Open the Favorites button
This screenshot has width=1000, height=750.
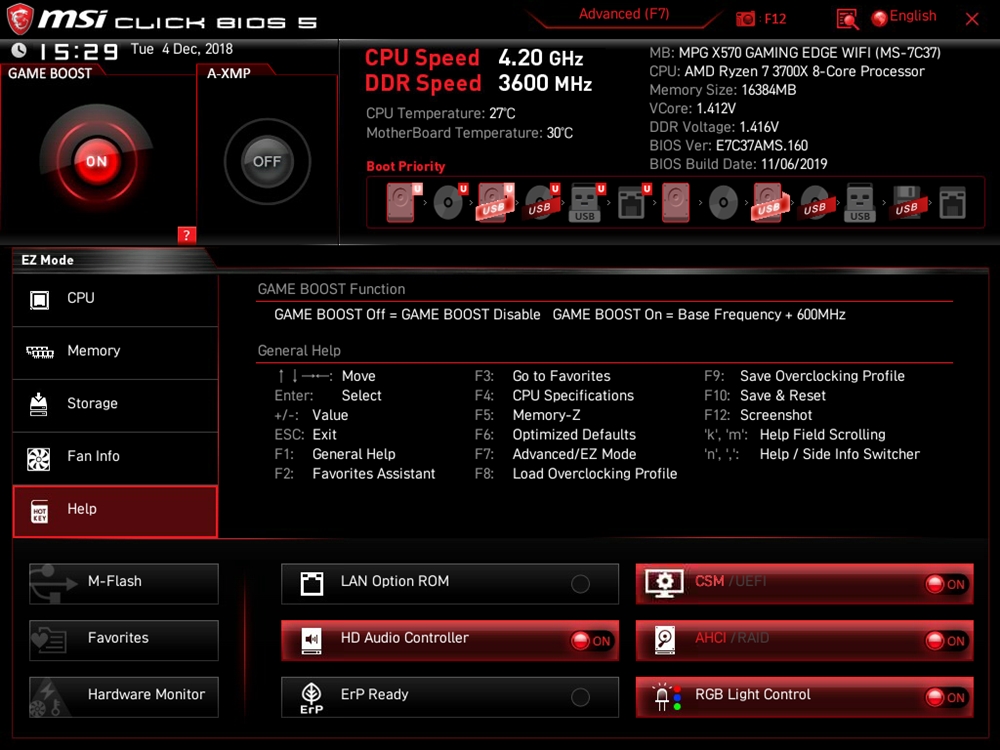[x=124, y=640]
